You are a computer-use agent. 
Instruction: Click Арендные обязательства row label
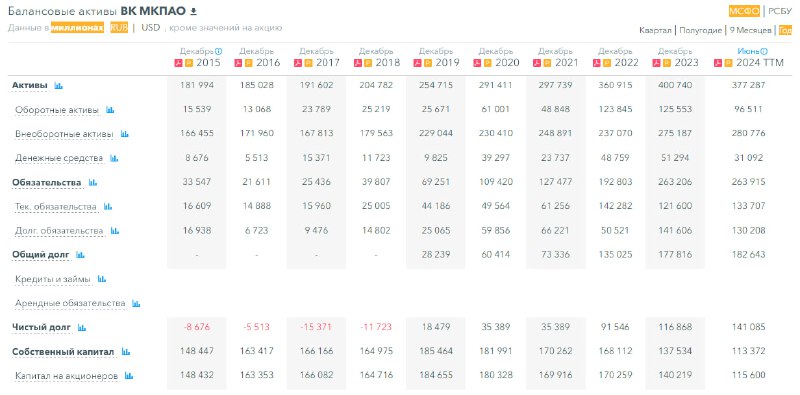(x=70, y=303)
